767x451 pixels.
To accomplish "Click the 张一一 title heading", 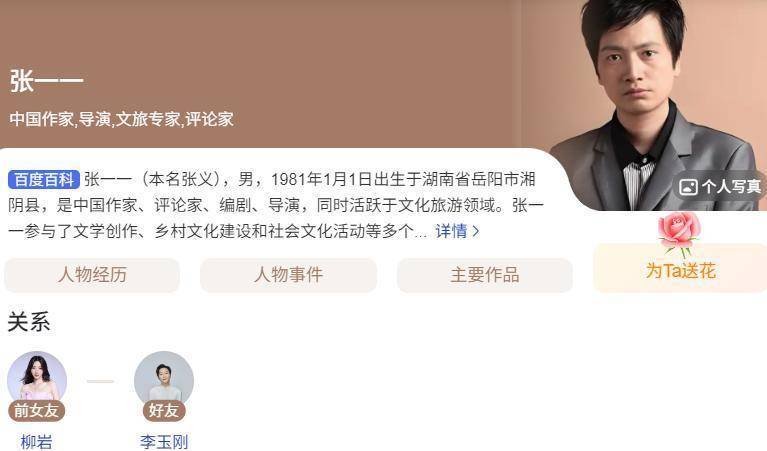I will click(46, 81).
